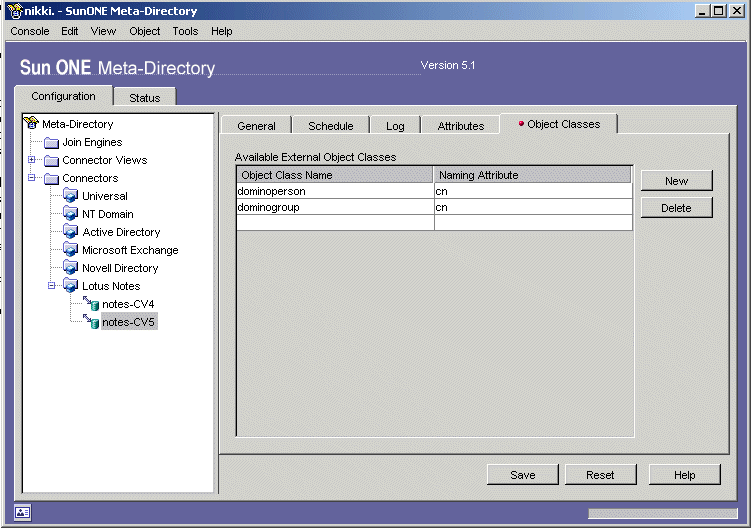The width and height of the screenshot is (755, 529).
Task: Collapse the Connectors tree node
Action: point(32,178)
